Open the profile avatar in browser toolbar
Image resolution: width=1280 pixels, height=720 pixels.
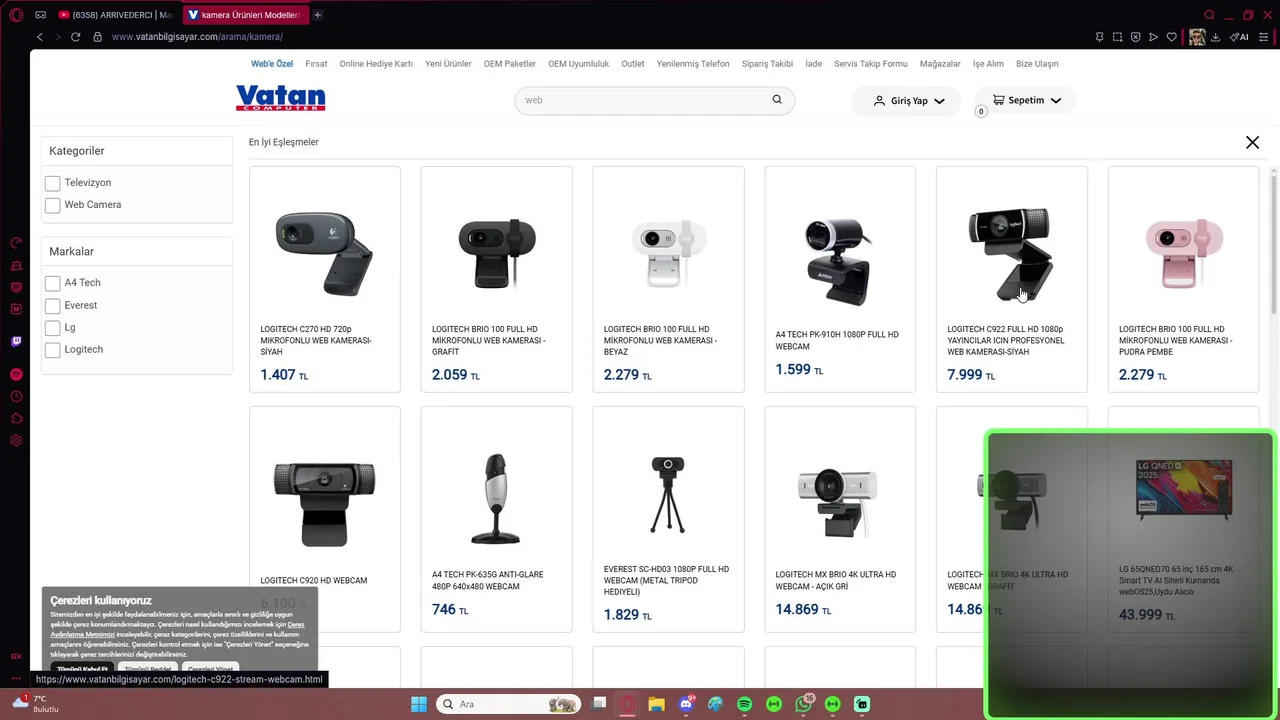1196,37
